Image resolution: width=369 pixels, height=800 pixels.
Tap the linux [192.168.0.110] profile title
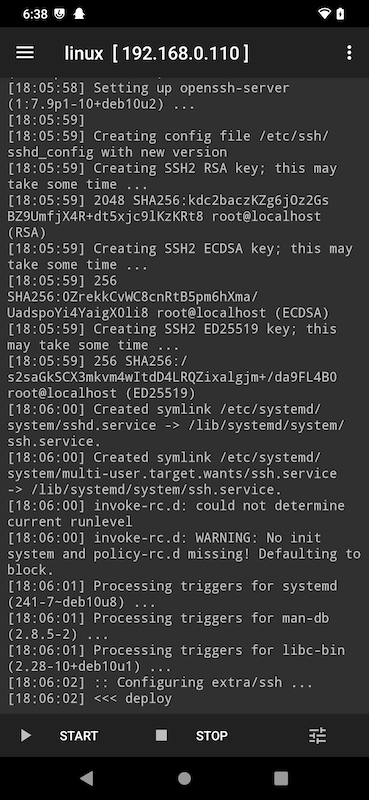(157, 53)
